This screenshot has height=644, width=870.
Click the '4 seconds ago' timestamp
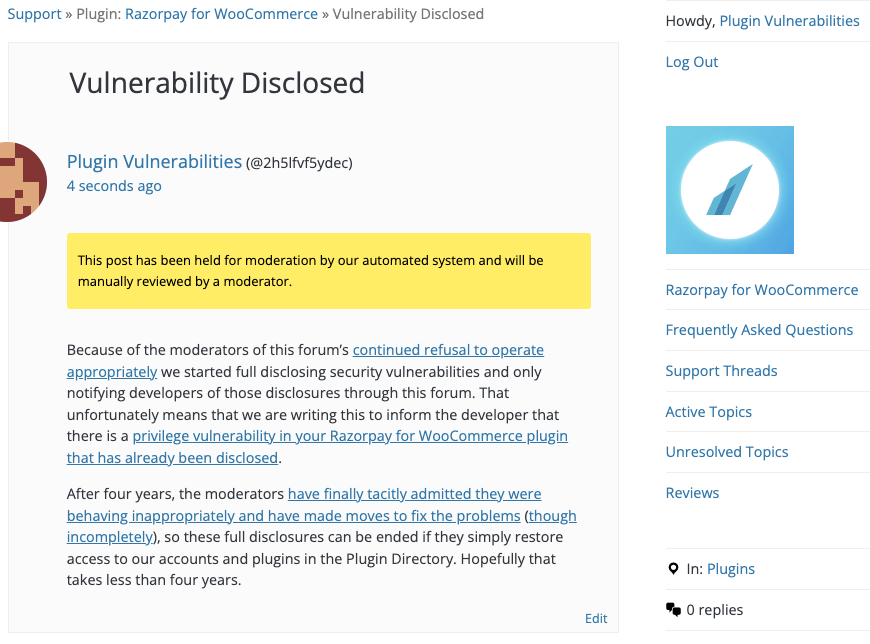[114, 186]
